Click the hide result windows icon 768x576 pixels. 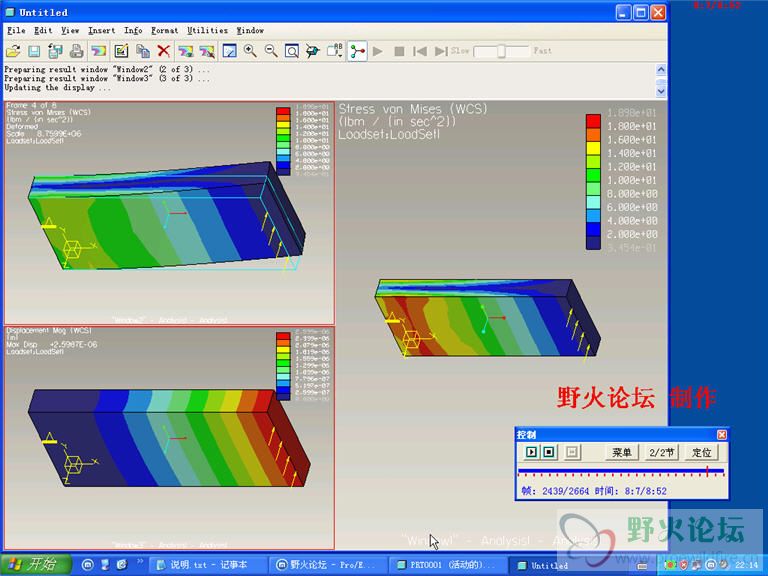coord(207,51)
